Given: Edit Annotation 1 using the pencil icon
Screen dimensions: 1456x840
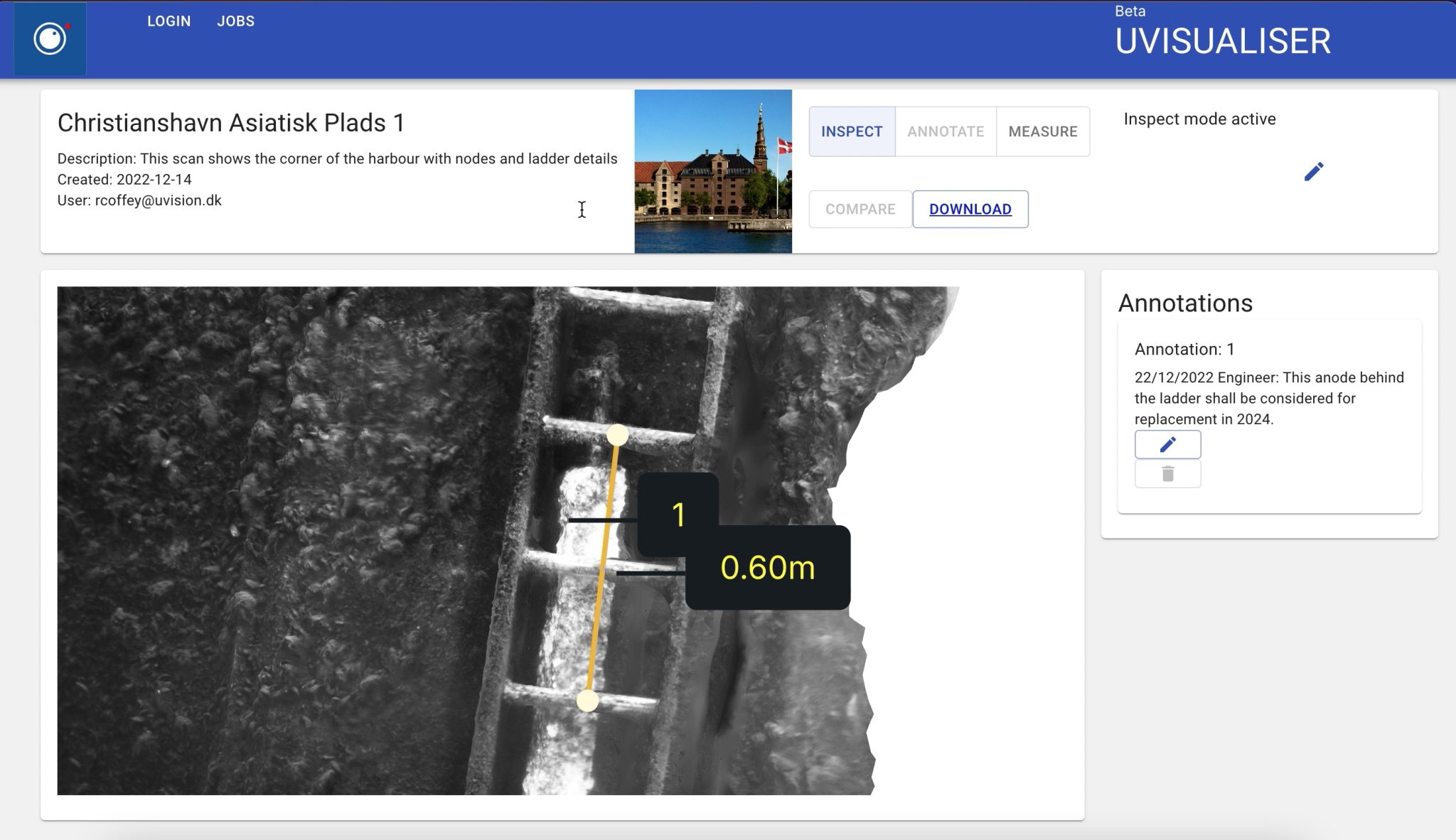Looking at the screenshot, I should 1167,444.
